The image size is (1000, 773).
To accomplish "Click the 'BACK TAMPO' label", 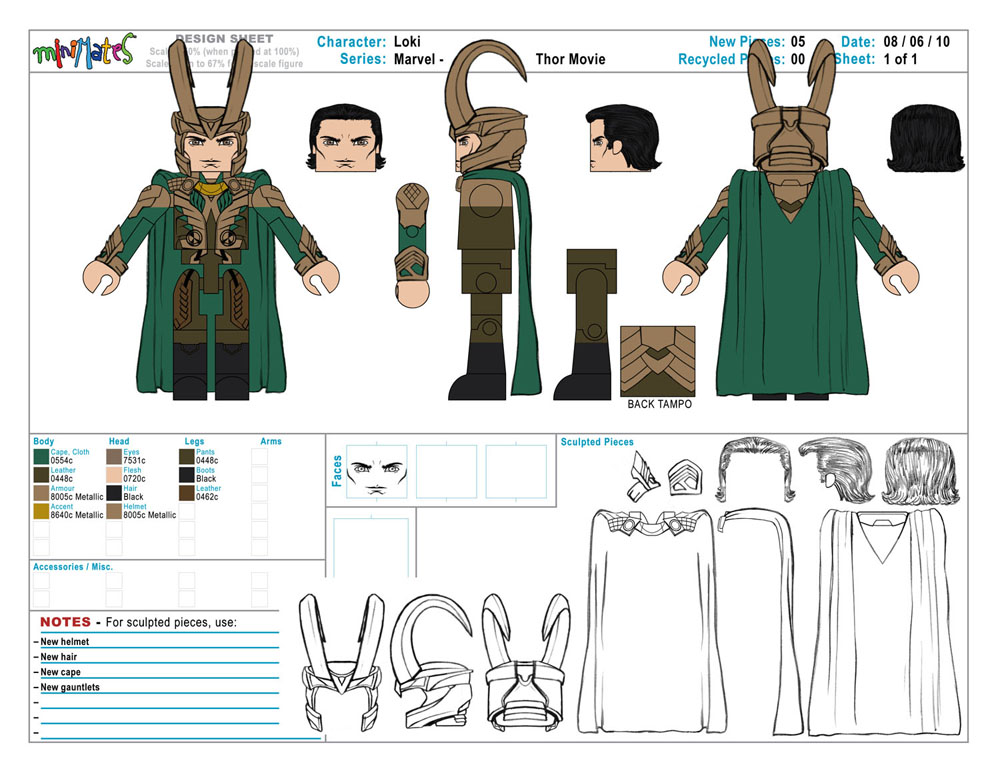I will tap(659, 404).
